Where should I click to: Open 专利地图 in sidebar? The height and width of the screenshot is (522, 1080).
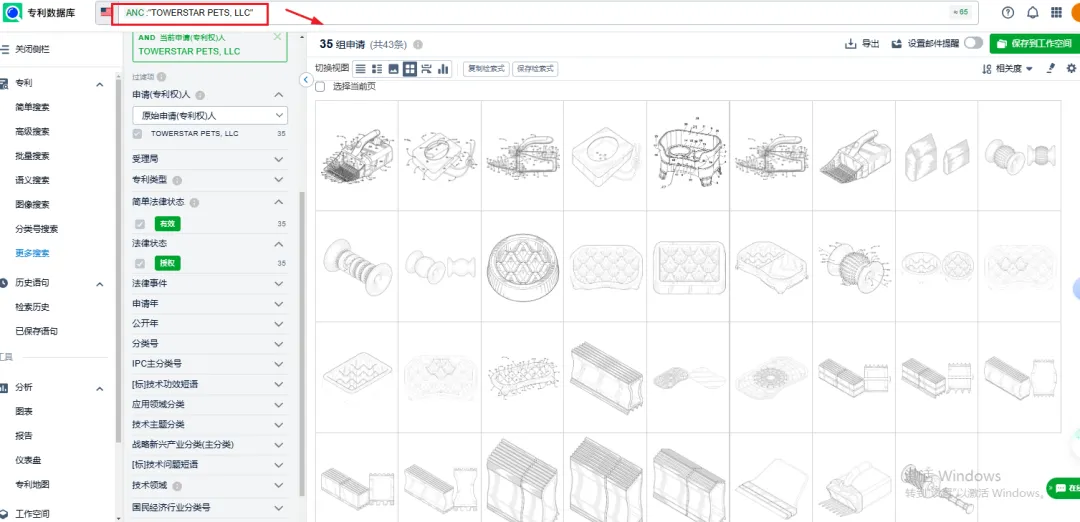32,485
